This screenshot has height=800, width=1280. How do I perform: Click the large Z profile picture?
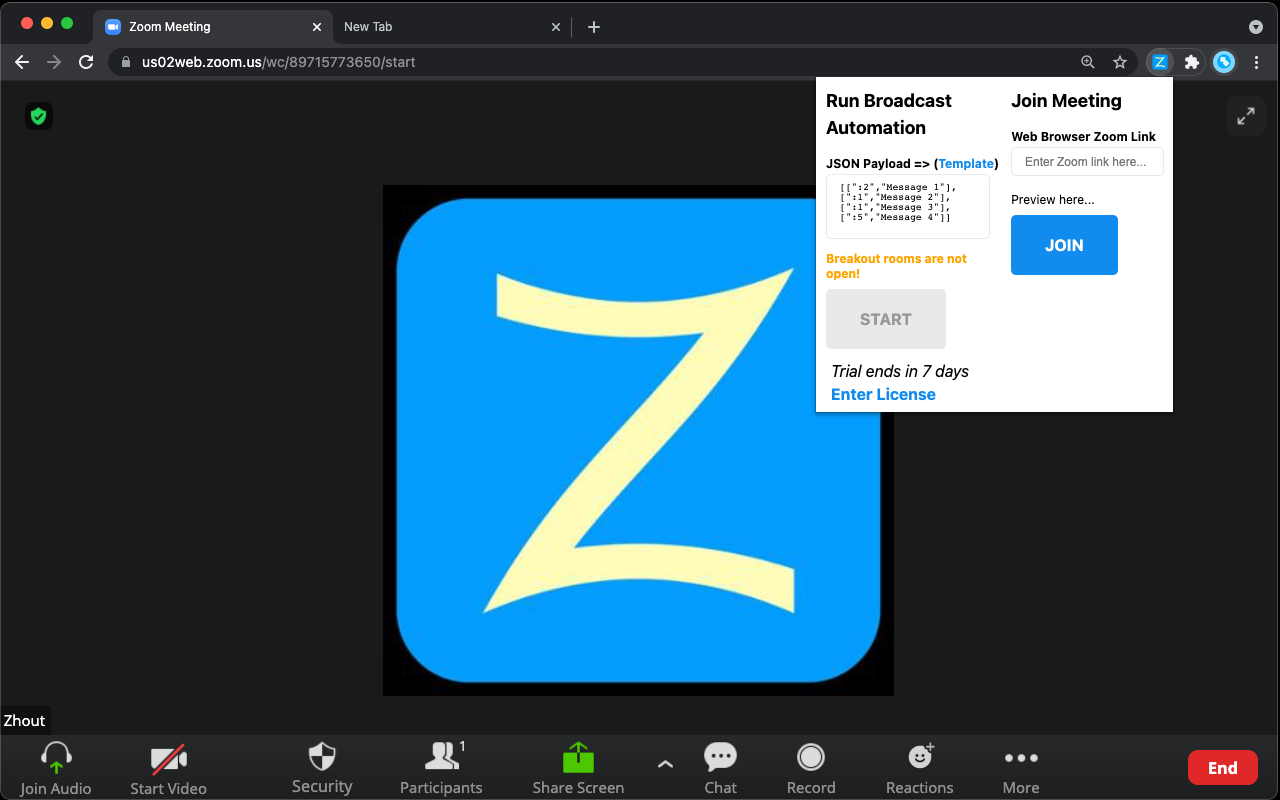point(638,440)
